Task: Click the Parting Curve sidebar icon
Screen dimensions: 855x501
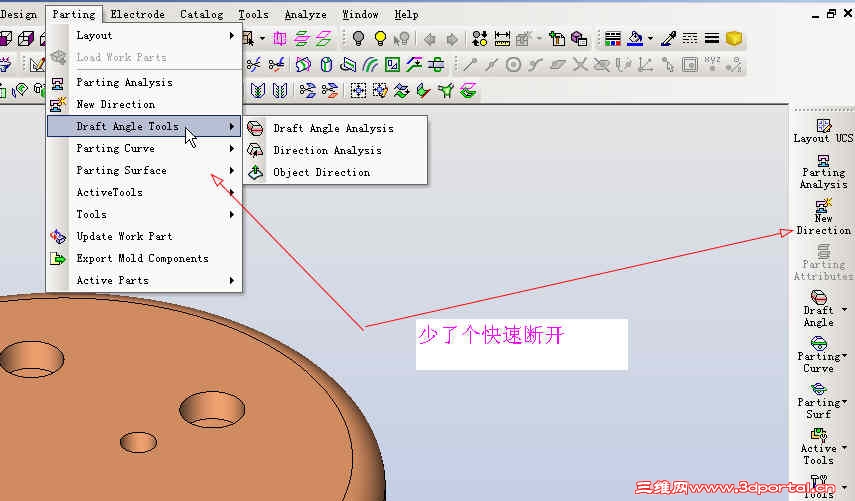Action: pos(818,343)
